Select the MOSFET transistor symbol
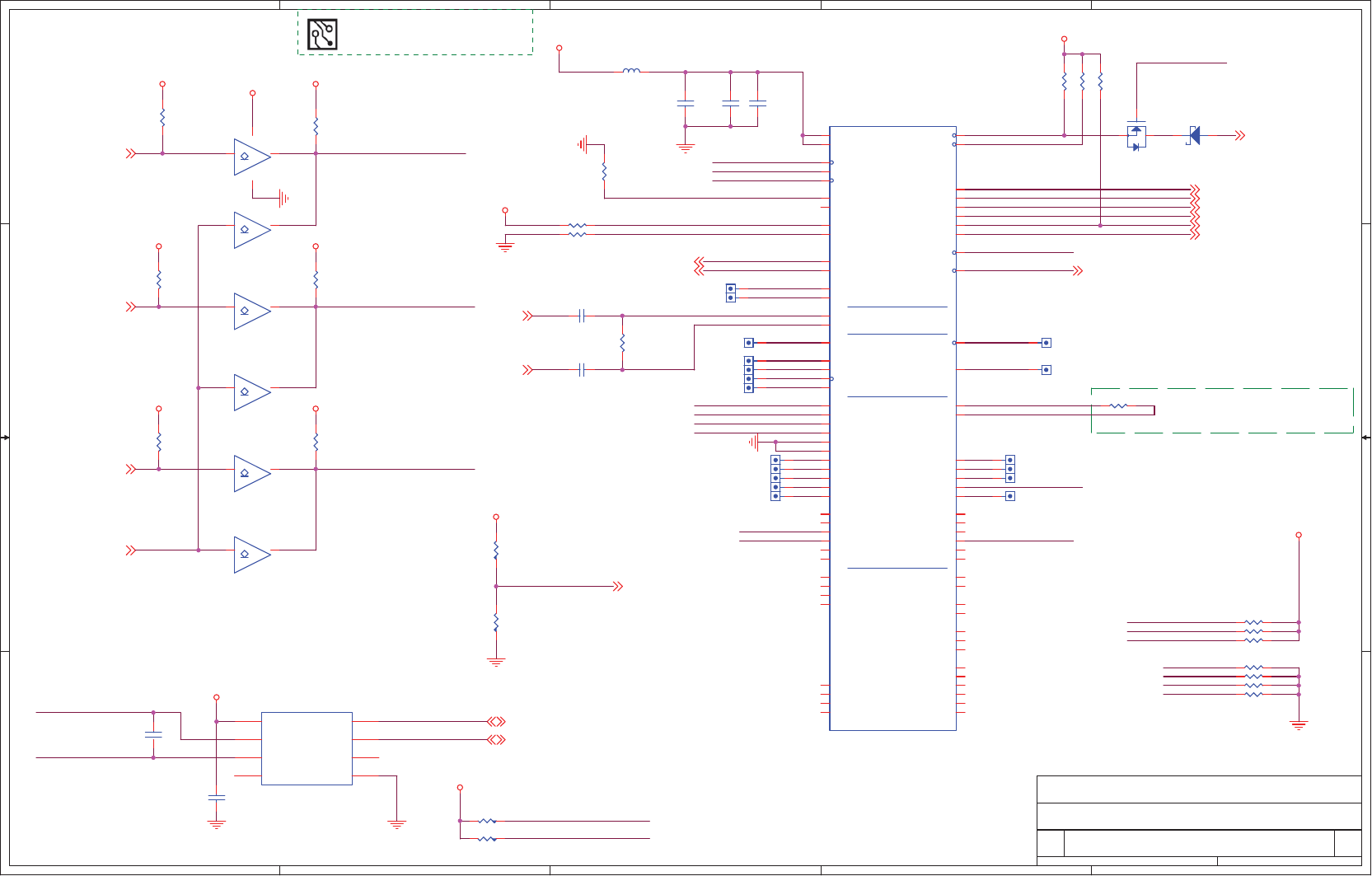Image resolution: width=1372 pixels, height=876 pixels. (1136, 136)
